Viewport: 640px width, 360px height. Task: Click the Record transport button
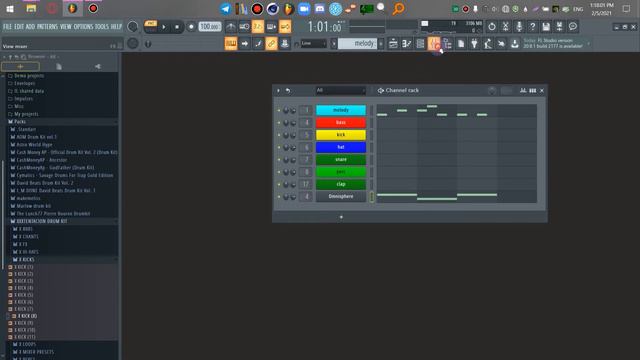click(191, 27)
